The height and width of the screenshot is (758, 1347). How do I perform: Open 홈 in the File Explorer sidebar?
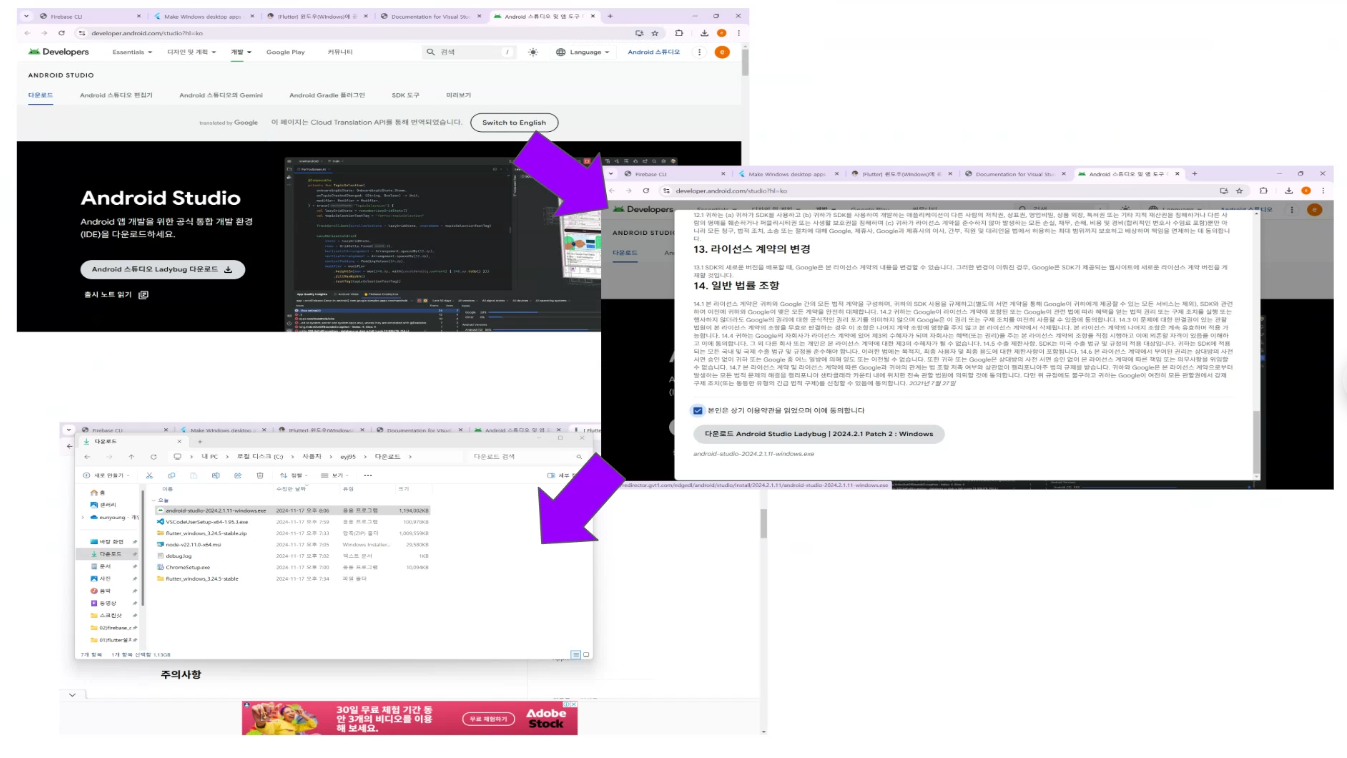coord(98,493)
